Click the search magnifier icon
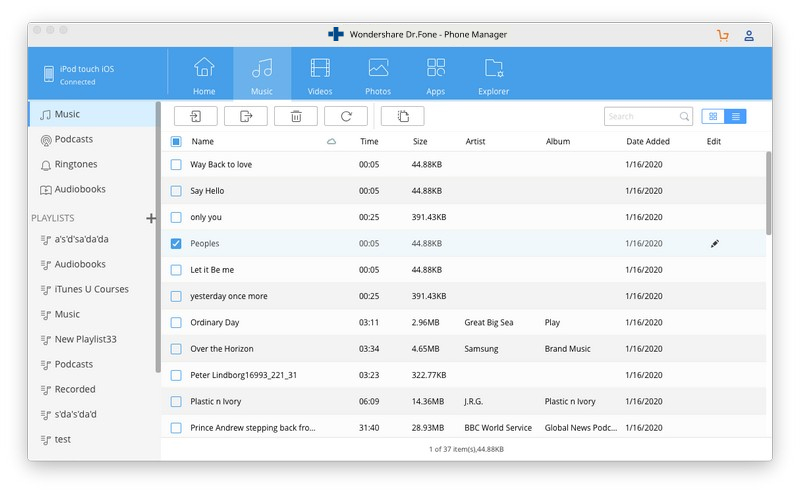Screen dimensions: 800x494 click(684, 116)
